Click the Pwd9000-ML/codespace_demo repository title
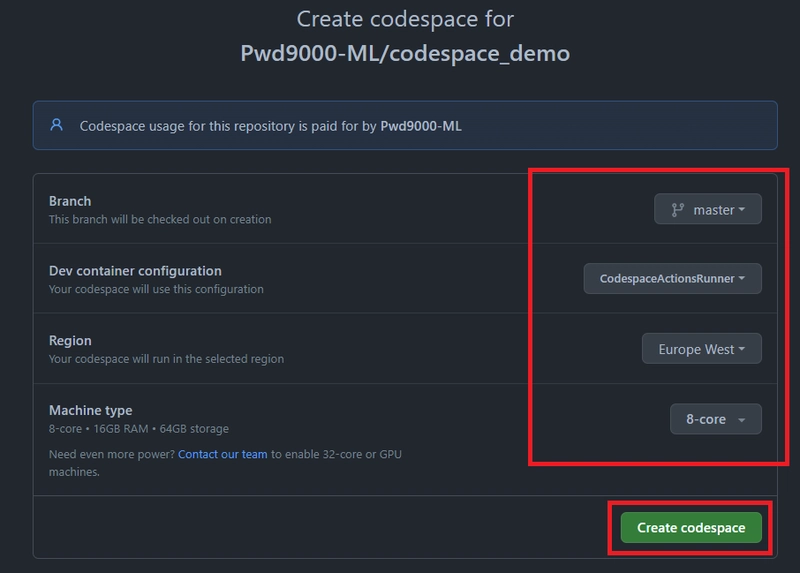Screen dimensions: 800x573 point(405,53)
